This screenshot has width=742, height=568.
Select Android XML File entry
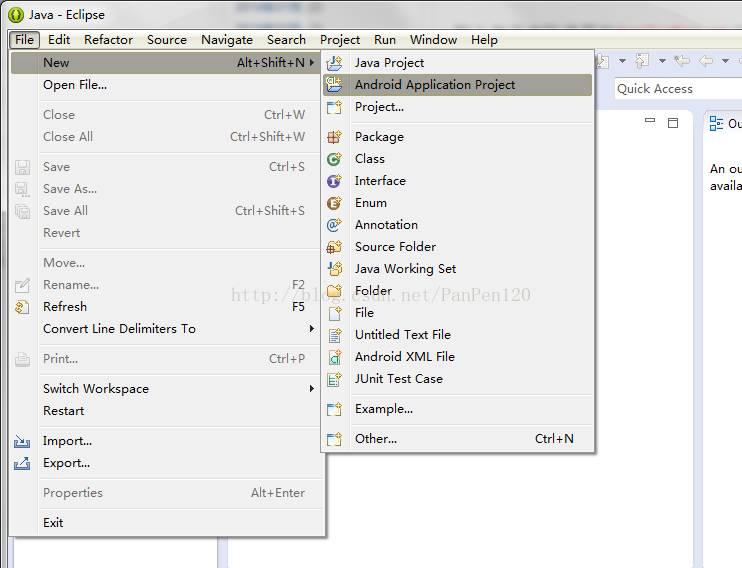pyautogui.click(x=458, y=357)
